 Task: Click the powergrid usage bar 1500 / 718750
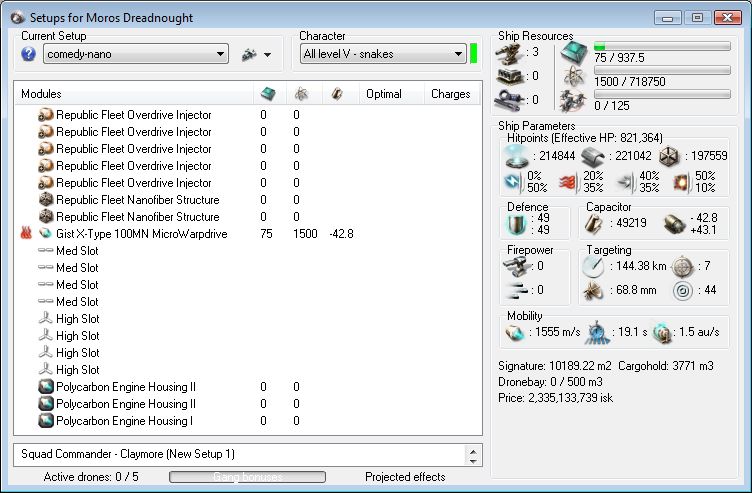pyautogui.click(x=662, y=70)
